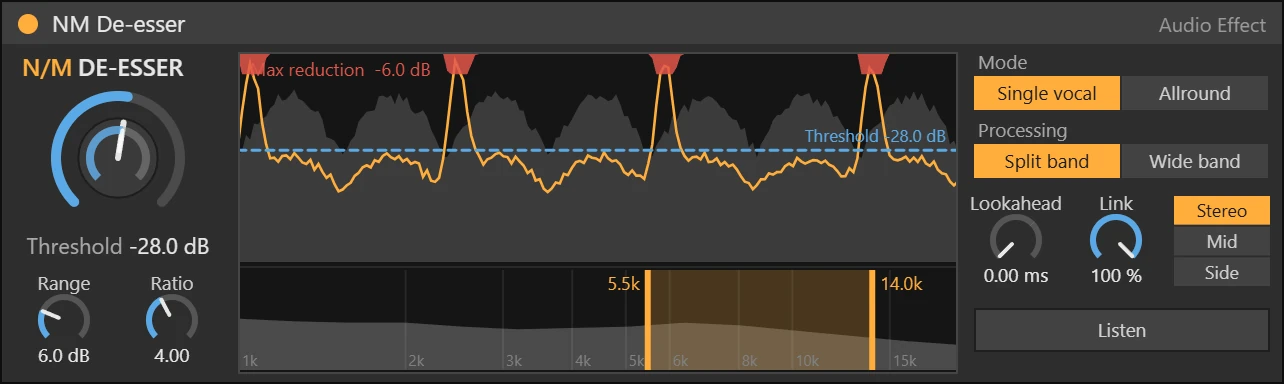Click the Range 6.0 dB value
This screenshot has height=384, width=1284.
pyautogui.click(x=63, y=355)
